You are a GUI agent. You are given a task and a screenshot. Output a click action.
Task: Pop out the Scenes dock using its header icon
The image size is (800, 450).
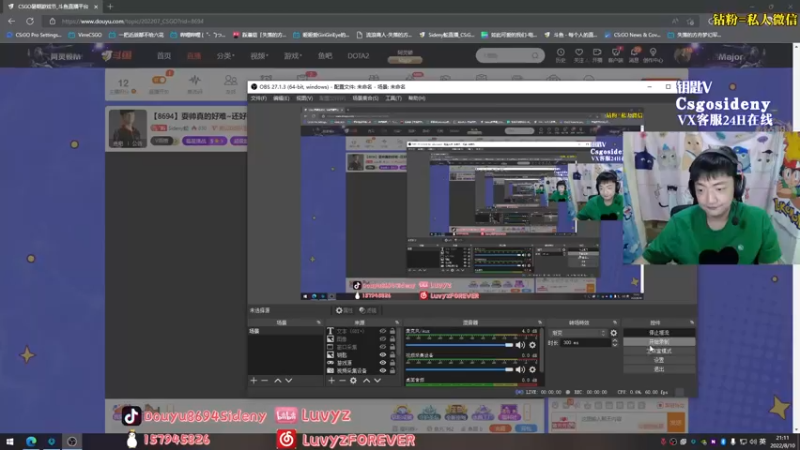pyautogui.click(x=319, y=322)
